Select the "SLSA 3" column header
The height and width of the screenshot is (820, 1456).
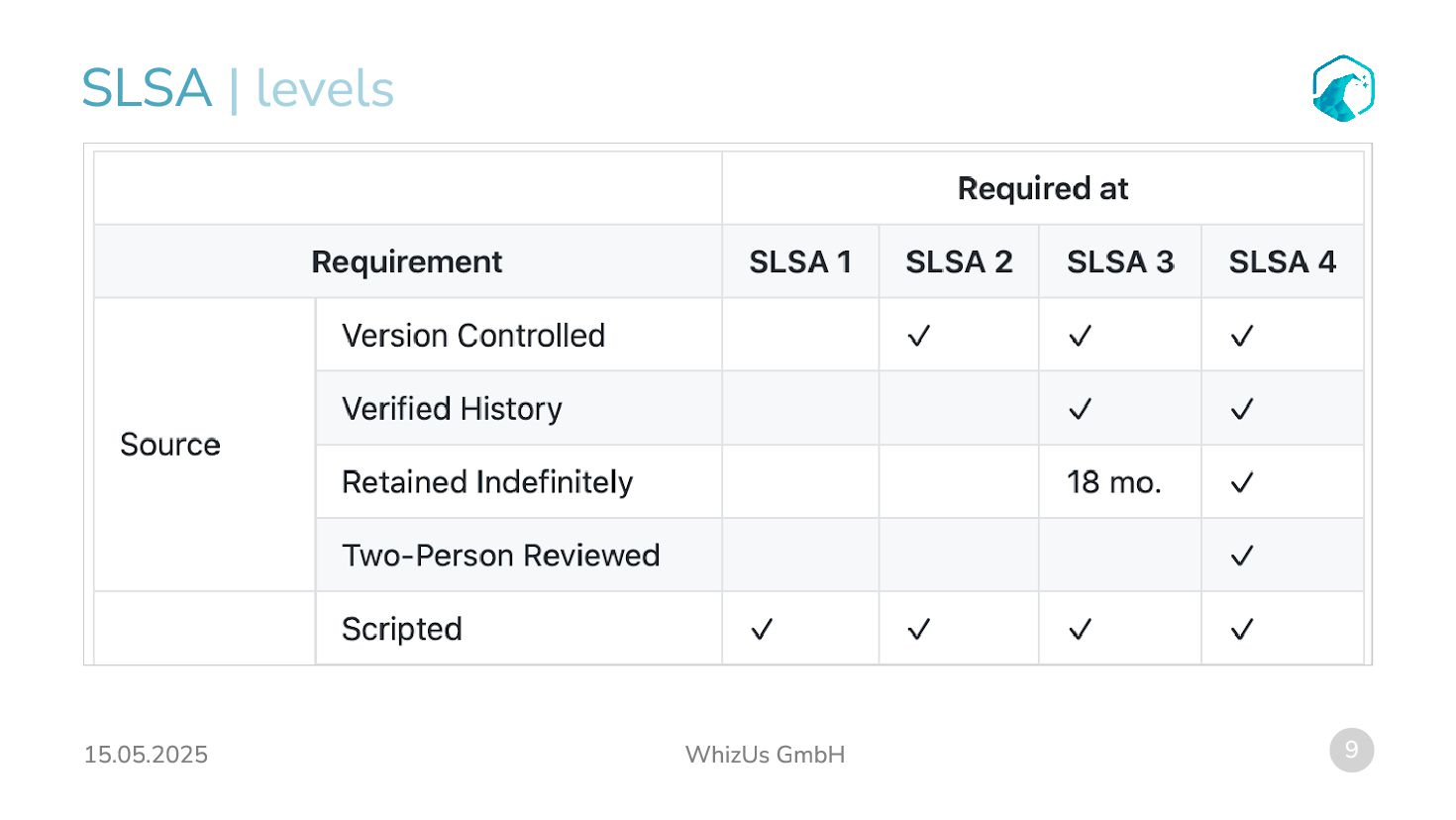click(1119, 261)
